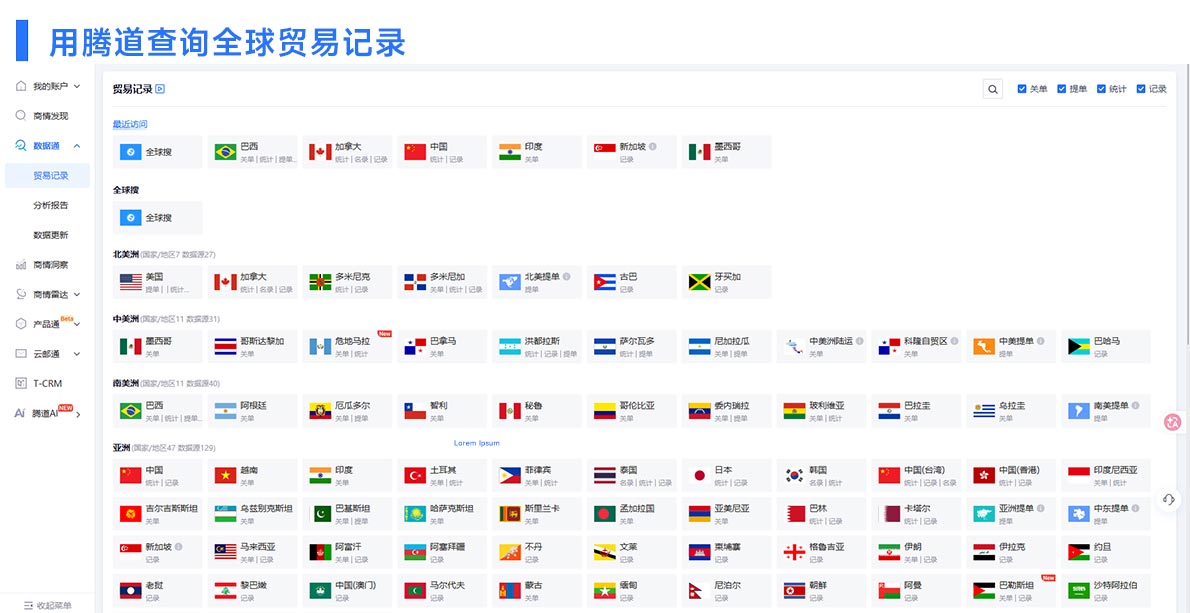
Task: Click the Lorem Ipsum link
Action: [475, 441]
